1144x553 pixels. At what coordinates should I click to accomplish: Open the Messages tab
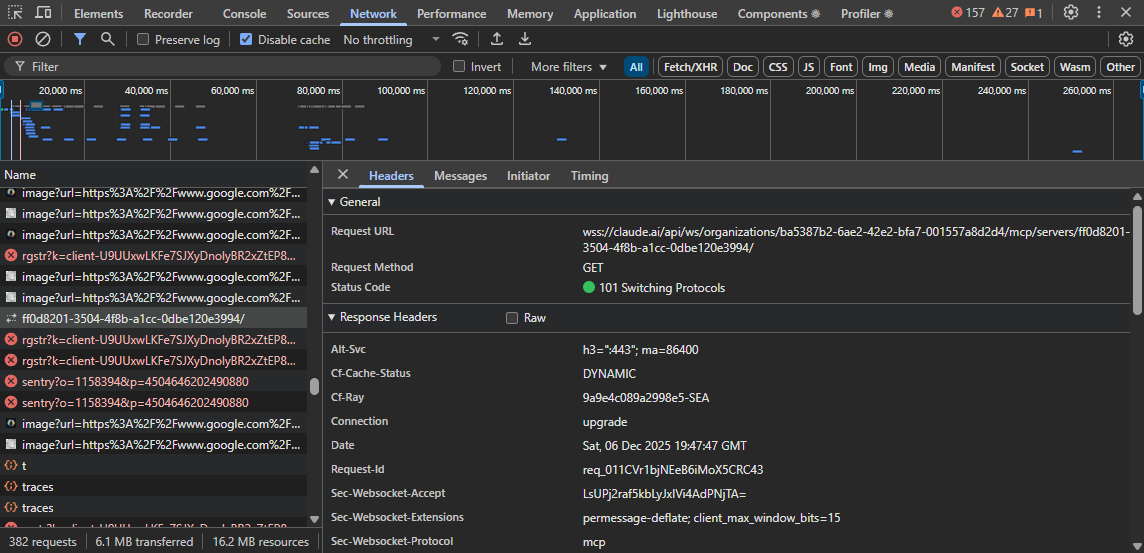(x=460, y=176)
